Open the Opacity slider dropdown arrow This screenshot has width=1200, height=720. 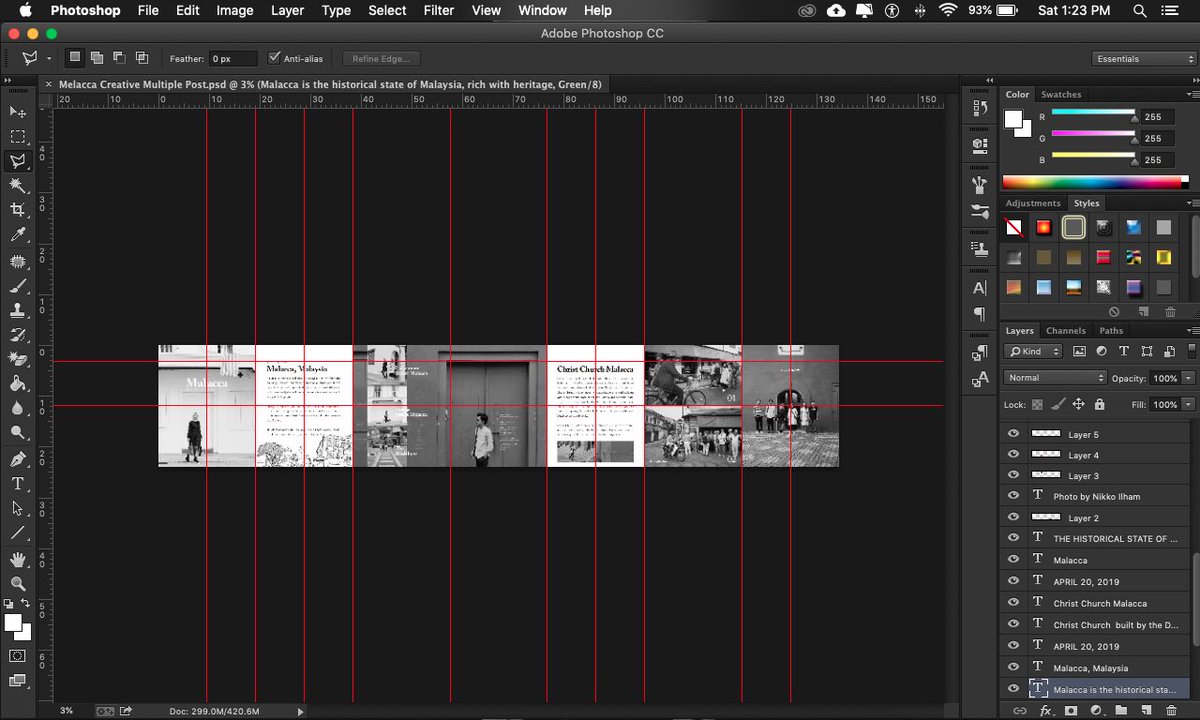pos(1187,378)
